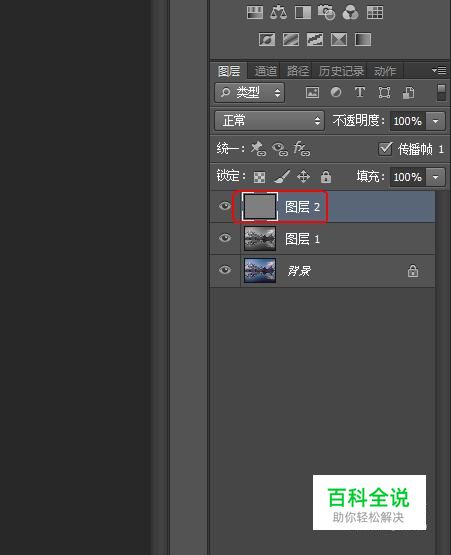
Task: Click the unify layer visibility icon
Action: 280,149
